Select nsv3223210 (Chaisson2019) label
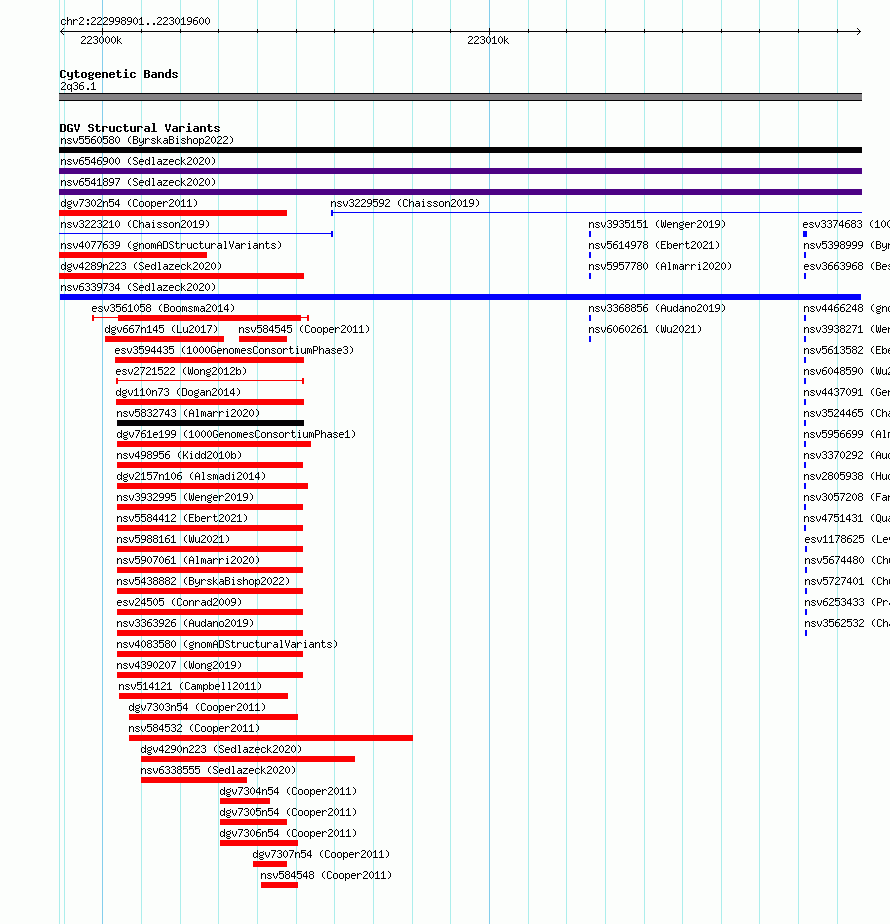The height and width of the screenshot is (924, 890). pyautogui.click(x=135, y=225)
